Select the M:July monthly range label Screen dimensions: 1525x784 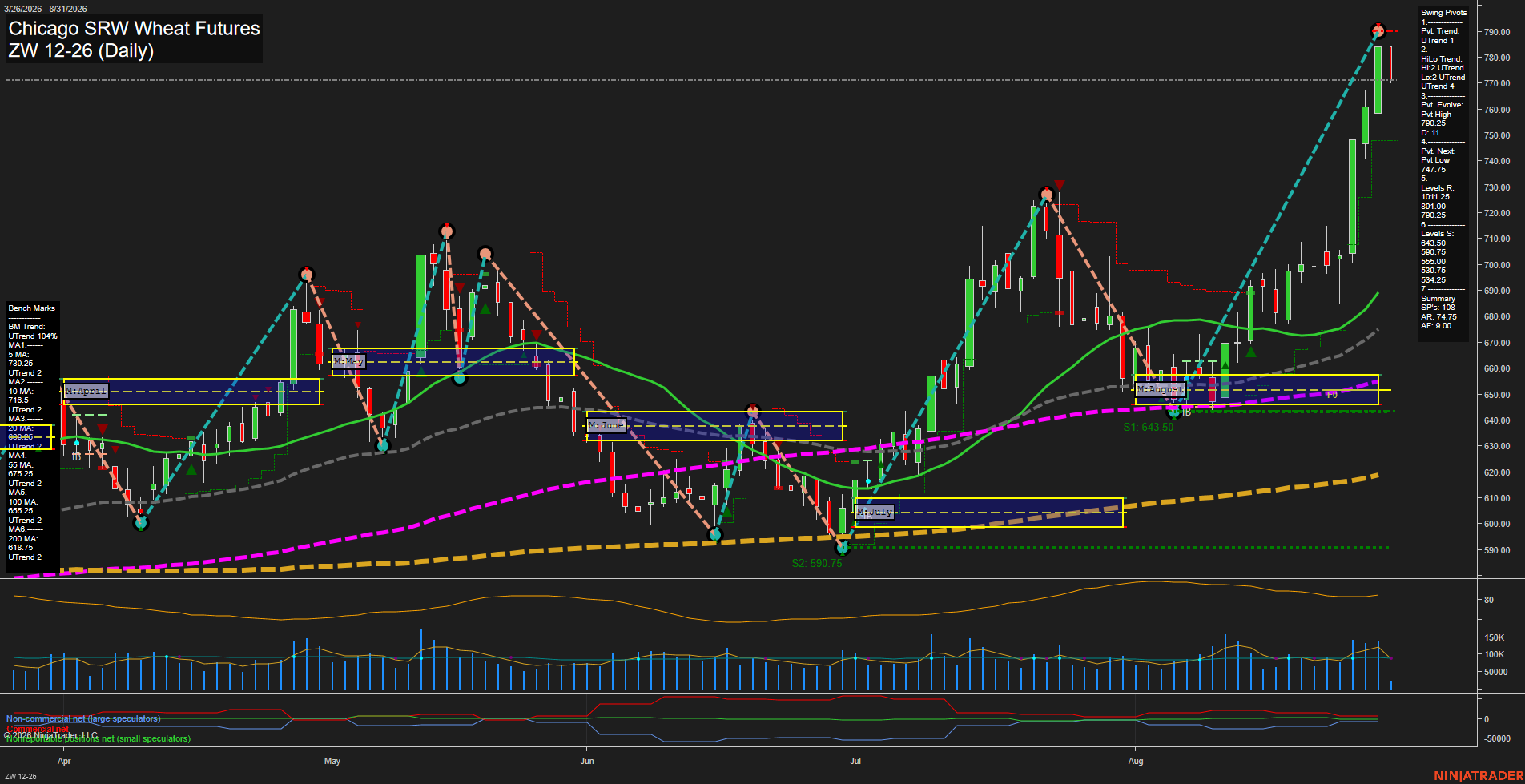click(875, 512)
